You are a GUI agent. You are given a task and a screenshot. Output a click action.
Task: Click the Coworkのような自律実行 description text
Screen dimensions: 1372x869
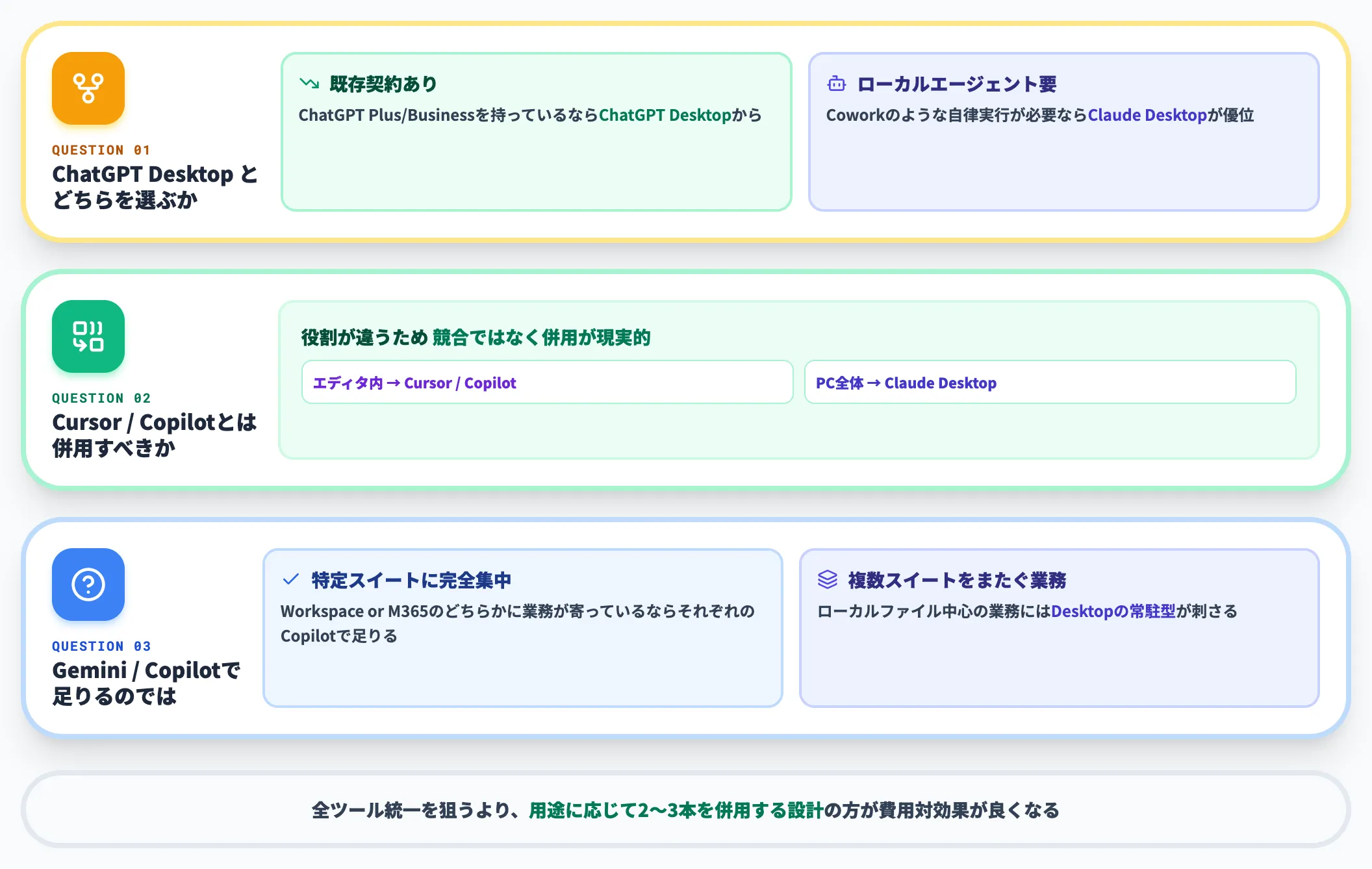tap(1040, 115)
